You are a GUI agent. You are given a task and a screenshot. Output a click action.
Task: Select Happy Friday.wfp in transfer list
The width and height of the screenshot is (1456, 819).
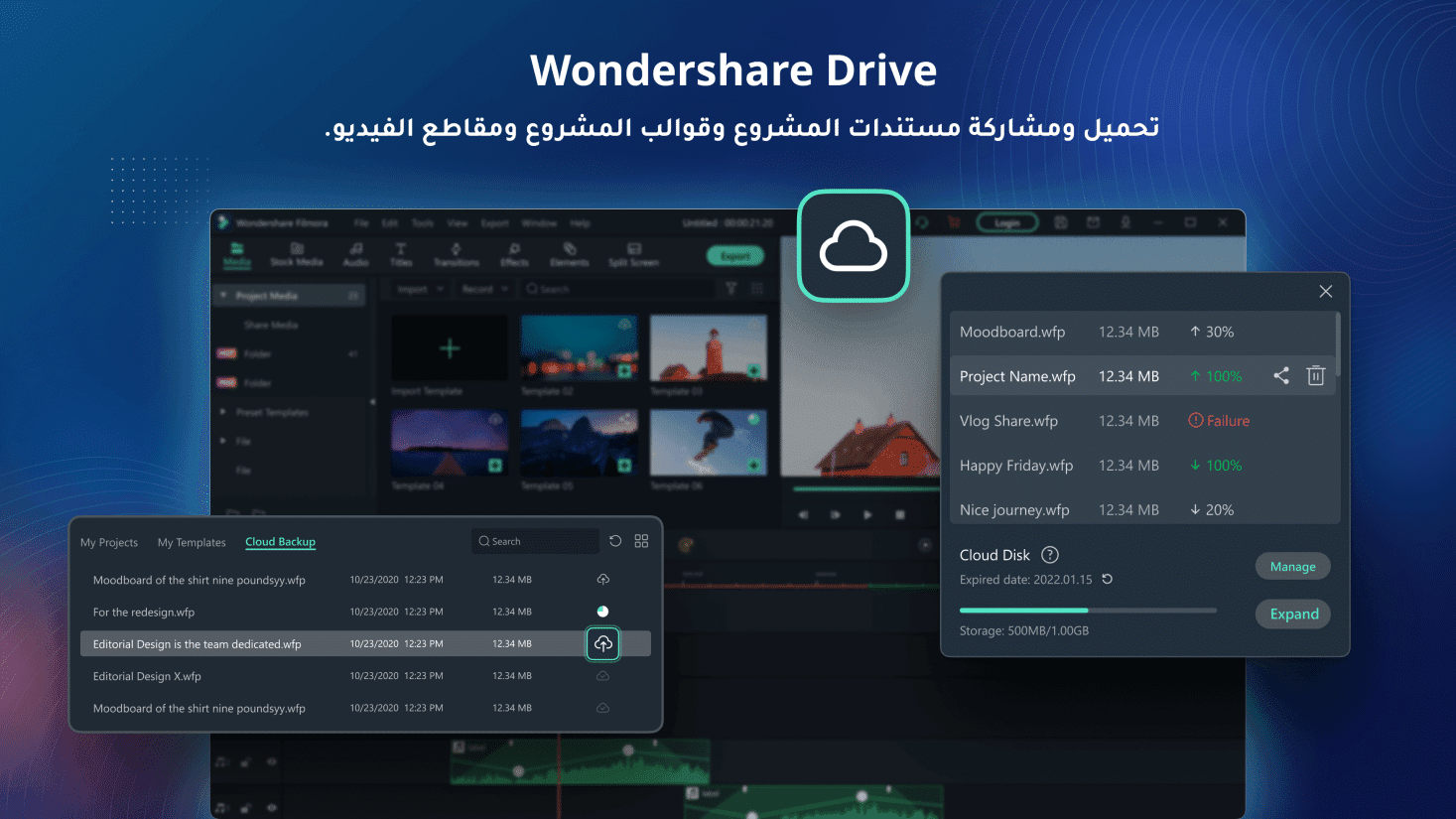click(x=1142, y=465)
